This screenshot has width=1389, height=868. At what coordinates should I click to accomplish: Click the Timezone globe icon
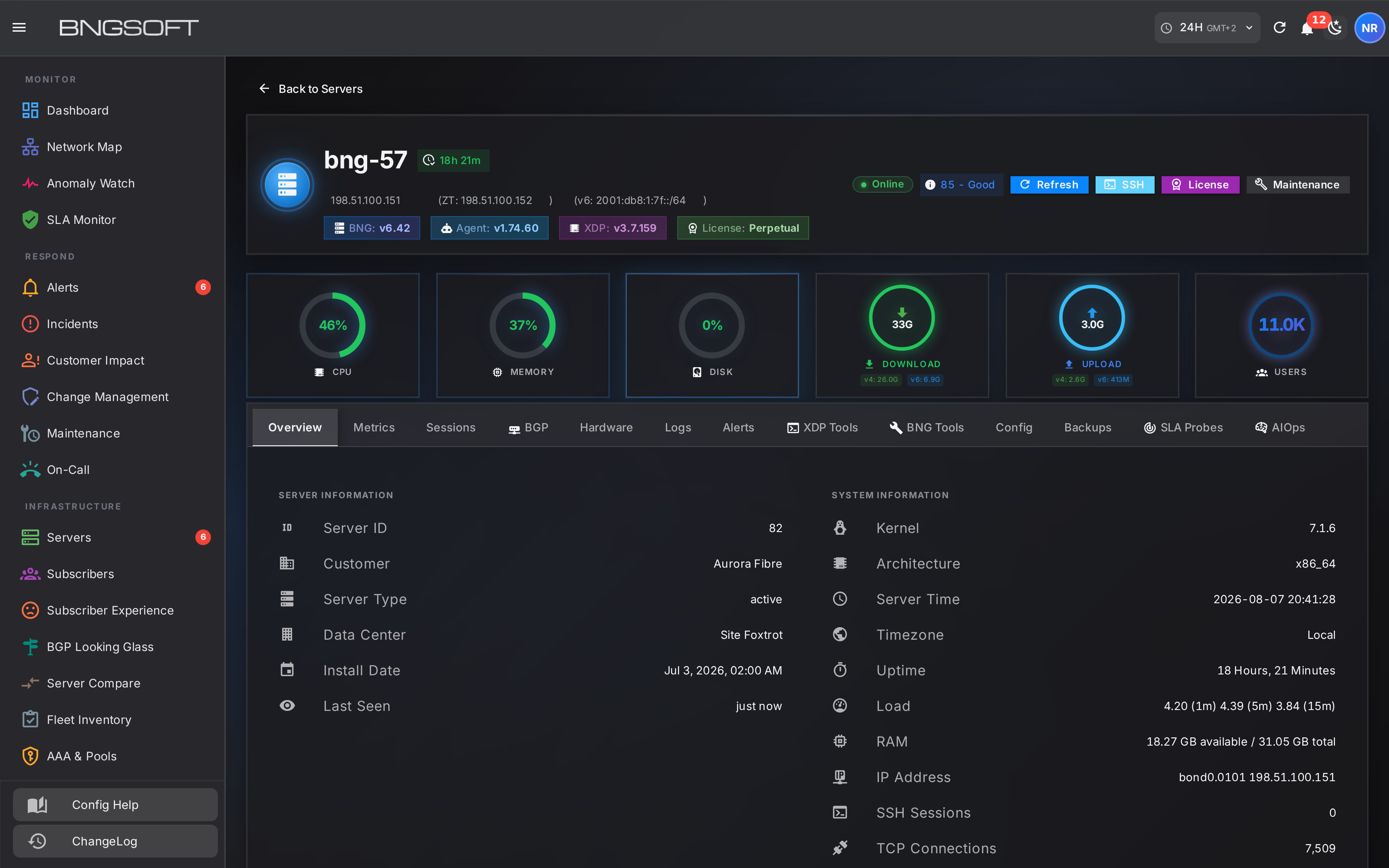click(840, 635)
